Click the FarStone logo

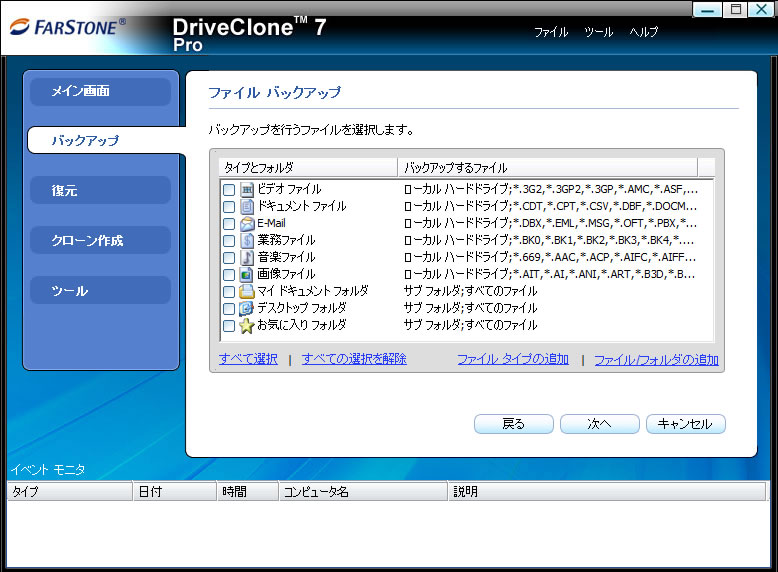pyautogui.click(x=67, y=27)
